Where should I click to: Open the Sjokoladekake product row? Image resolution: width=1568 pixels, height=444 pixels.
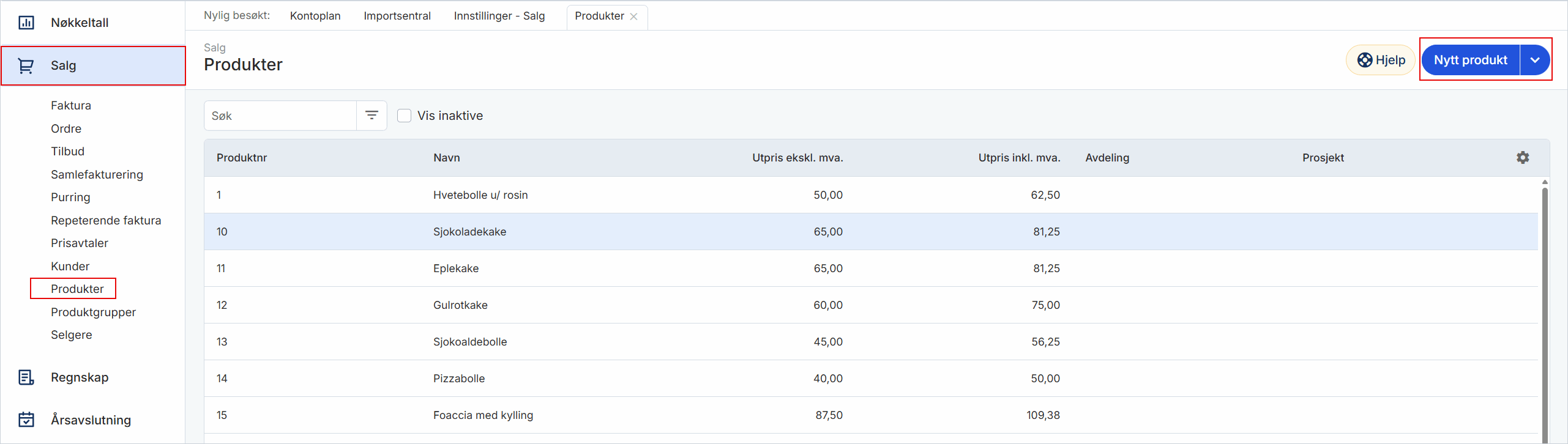pos(469,232)
